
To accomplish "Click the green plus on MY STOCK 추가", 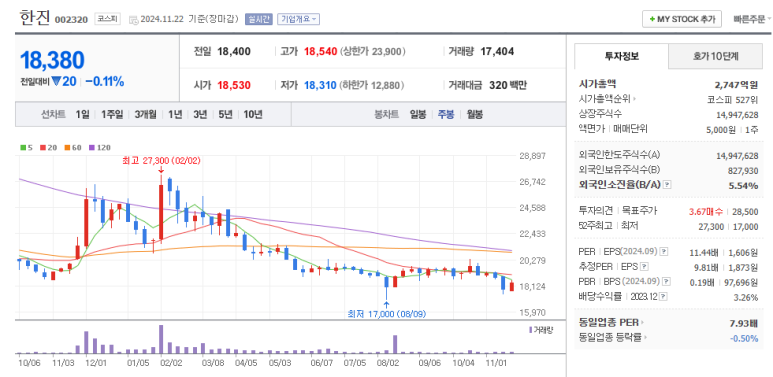I will point(652,19).
